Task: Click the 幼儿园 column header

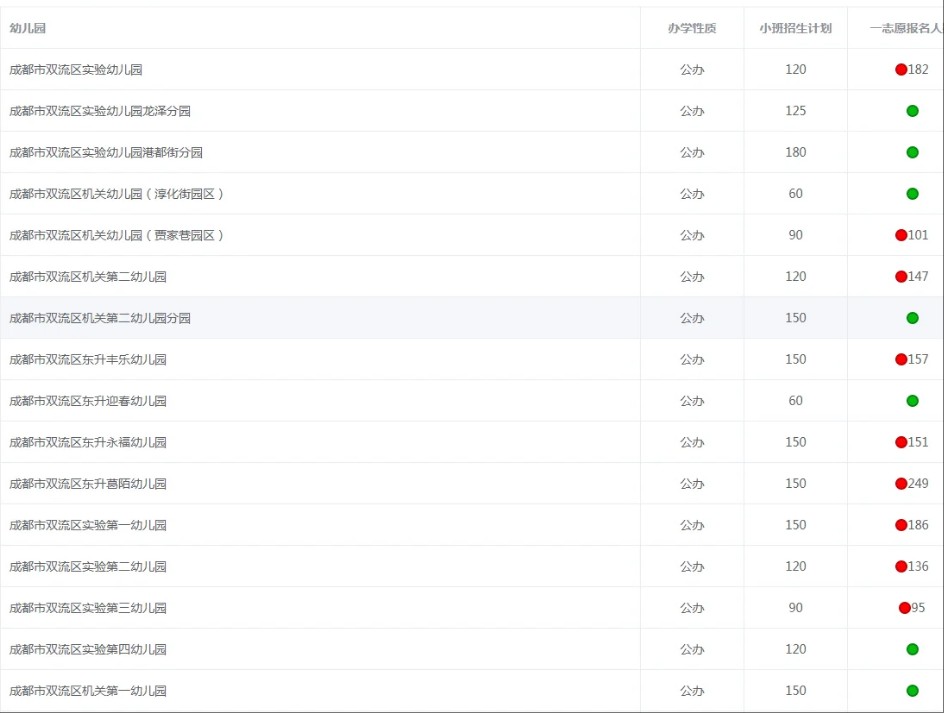Action: click(28, 28)
